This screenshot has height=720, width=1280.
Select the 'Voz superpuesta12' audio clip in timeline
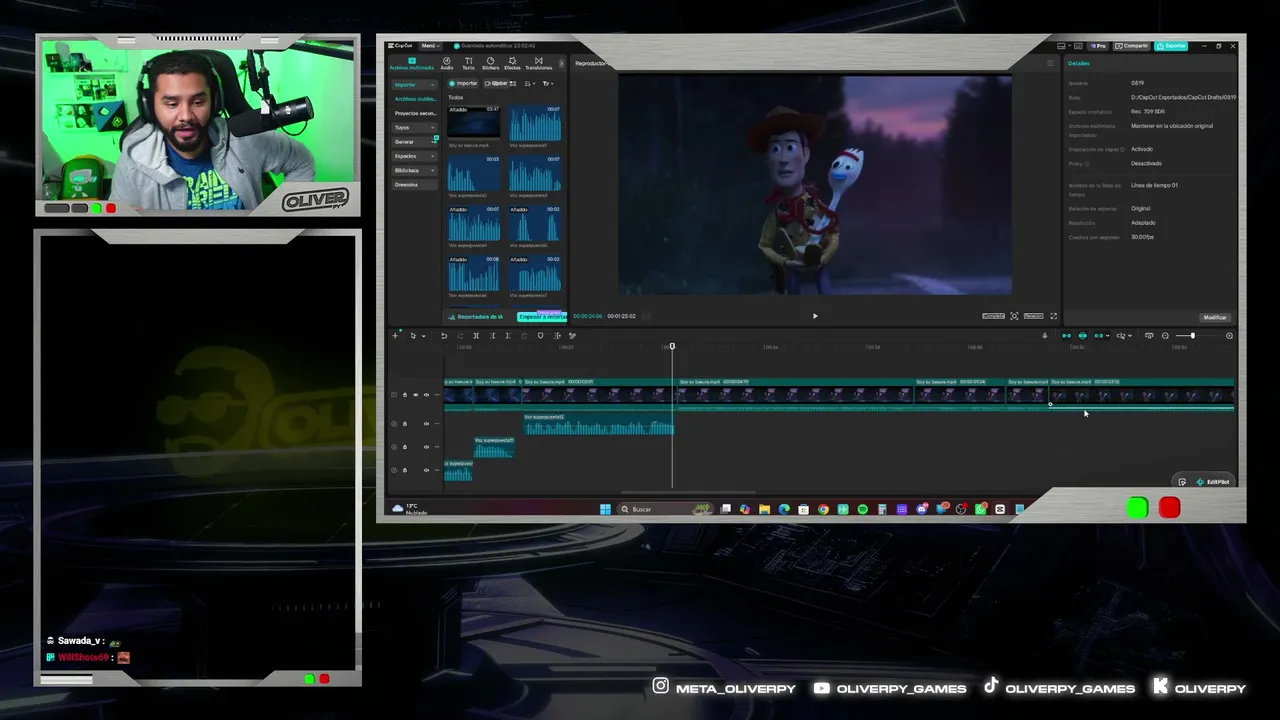click(x=599, y=426)
